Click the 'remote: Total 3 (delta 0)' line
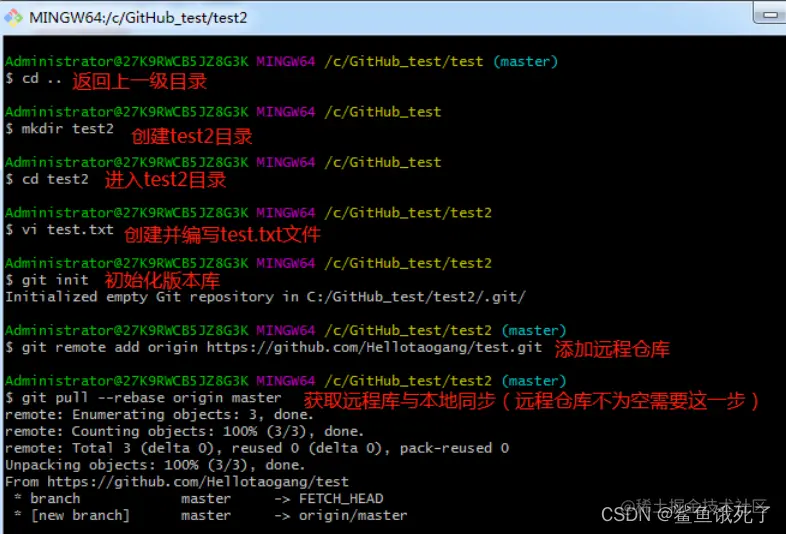 tap(257, 448)
